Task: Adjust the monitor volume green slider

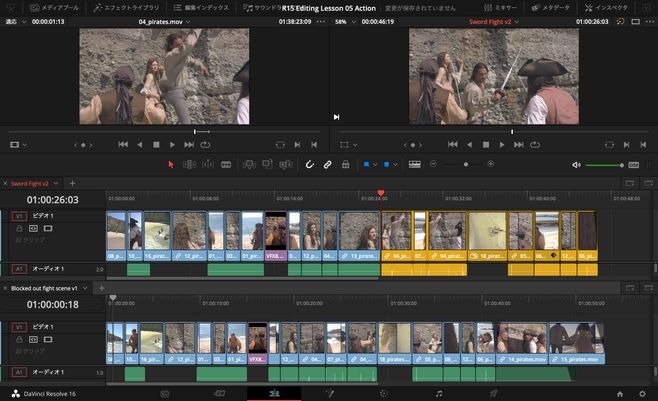Action: point(604,165)
